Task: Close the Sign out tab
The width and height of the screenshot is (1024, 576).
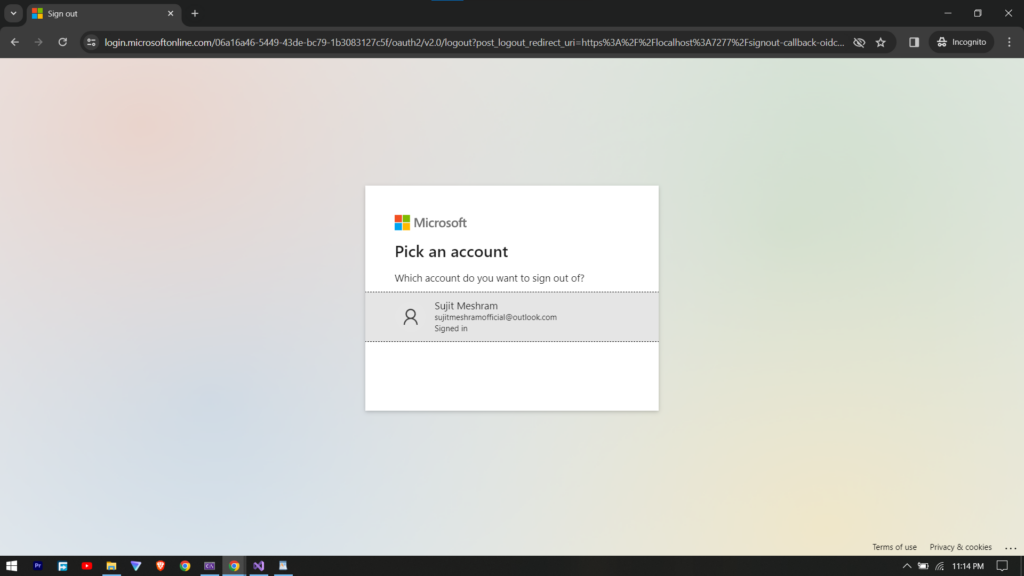Action: (170, 13)
